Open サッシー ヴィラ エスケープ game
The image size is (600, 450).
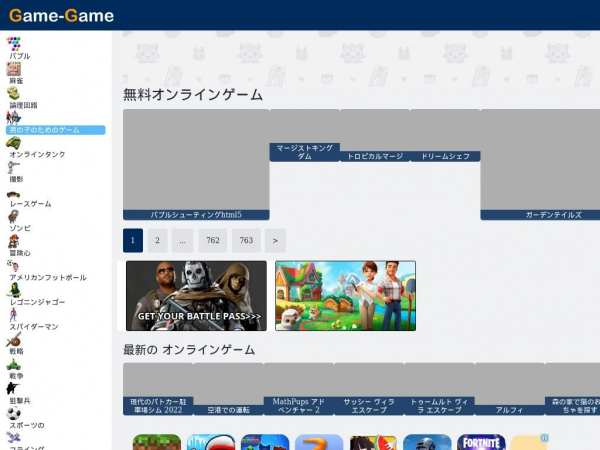click(x=369, y=389)
